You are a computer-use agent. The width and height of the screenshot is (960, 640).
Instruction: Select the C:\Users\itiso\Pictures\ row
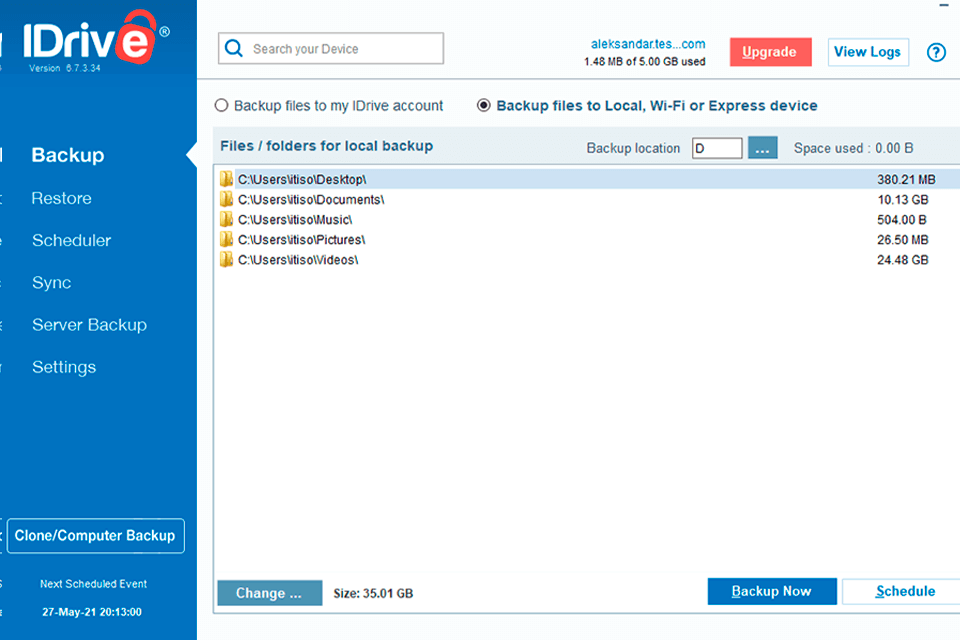click(588, 239)
